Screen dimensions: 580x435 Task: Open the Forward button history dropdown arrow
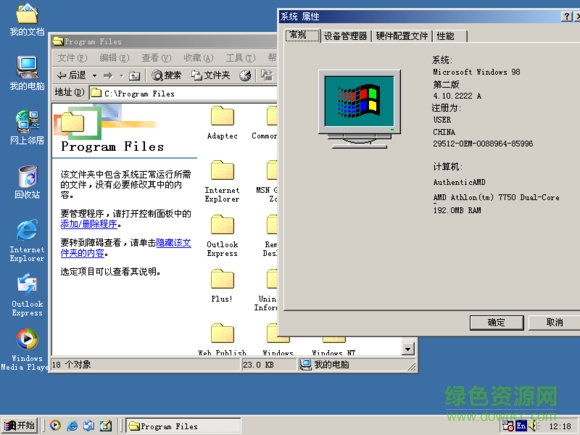(x=121, y=76)
